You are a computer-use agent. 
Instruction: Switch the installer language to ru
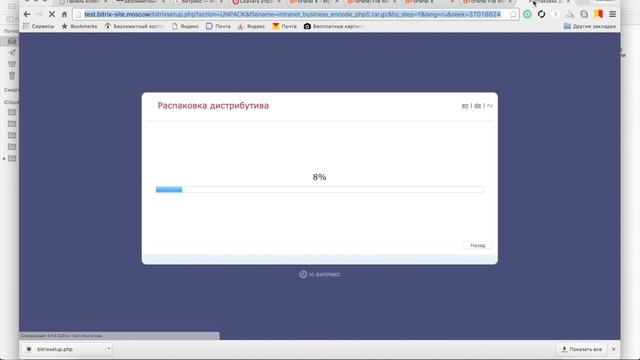coord(490,106)
